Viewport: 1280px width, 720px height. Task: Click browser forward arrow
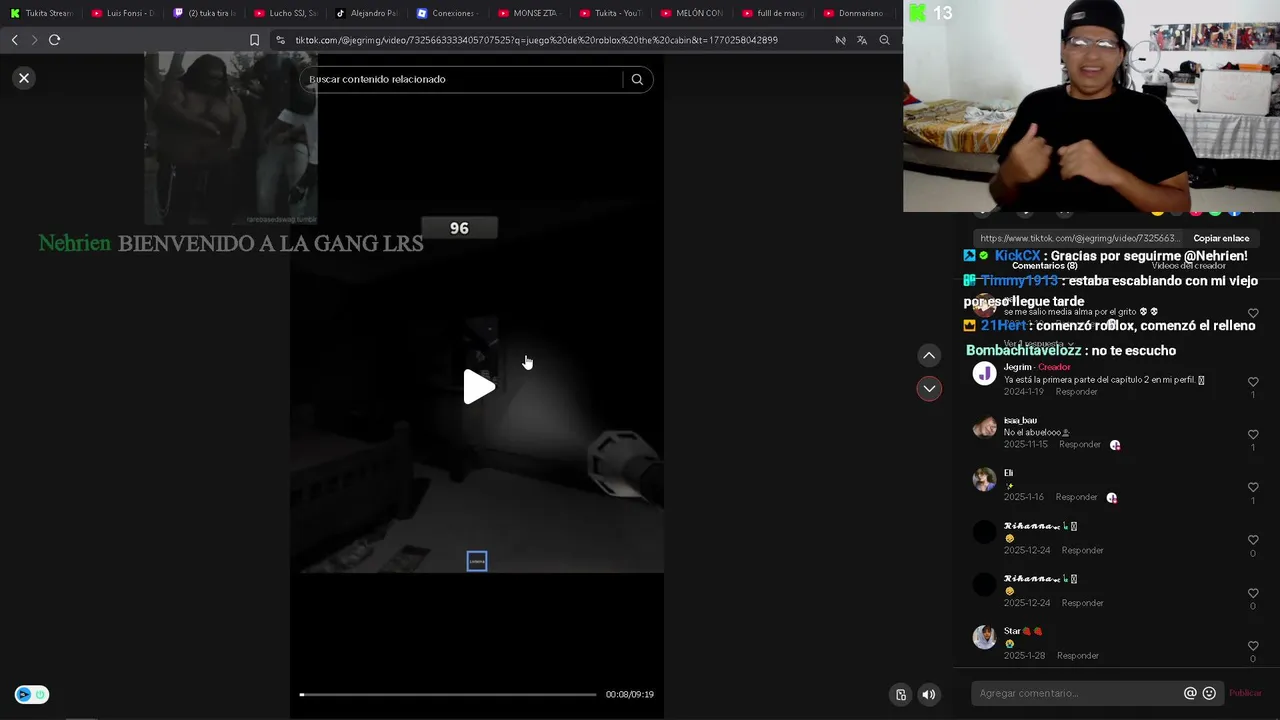pos(34,40)
